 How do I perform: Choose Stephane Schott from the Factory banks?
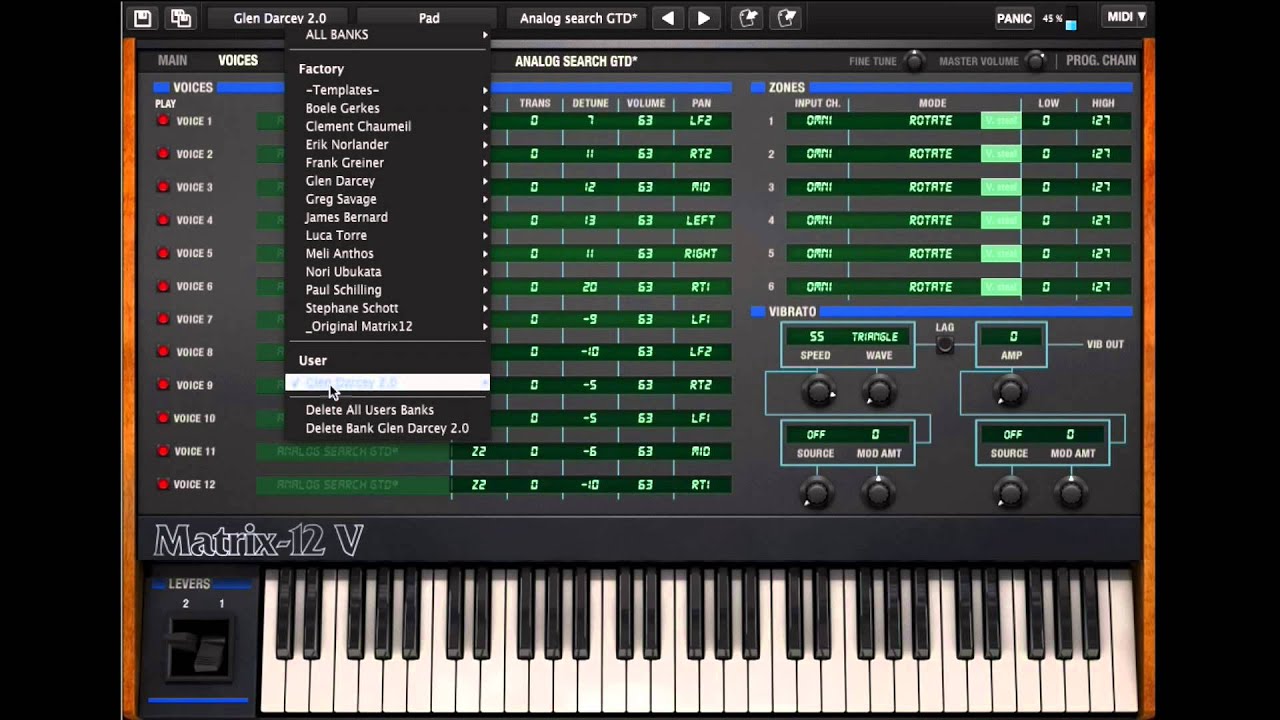(x=388, y=308)
